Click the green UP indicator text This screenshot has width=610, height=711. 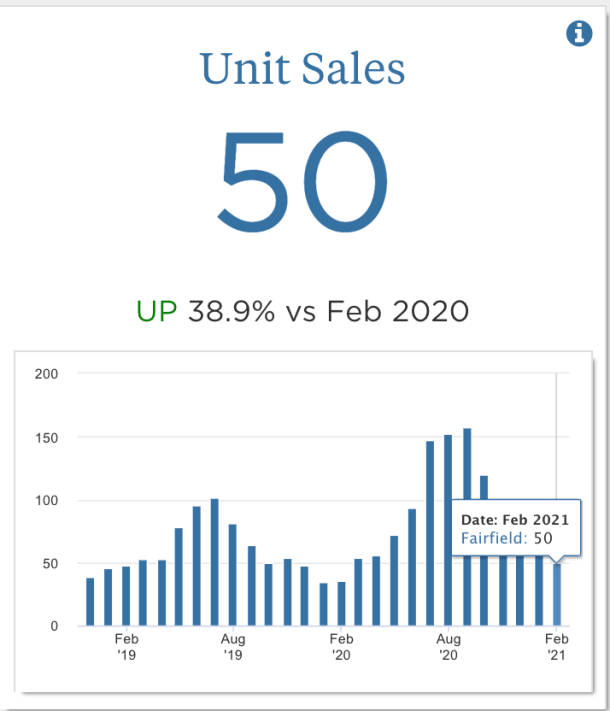tap(156, 311)
